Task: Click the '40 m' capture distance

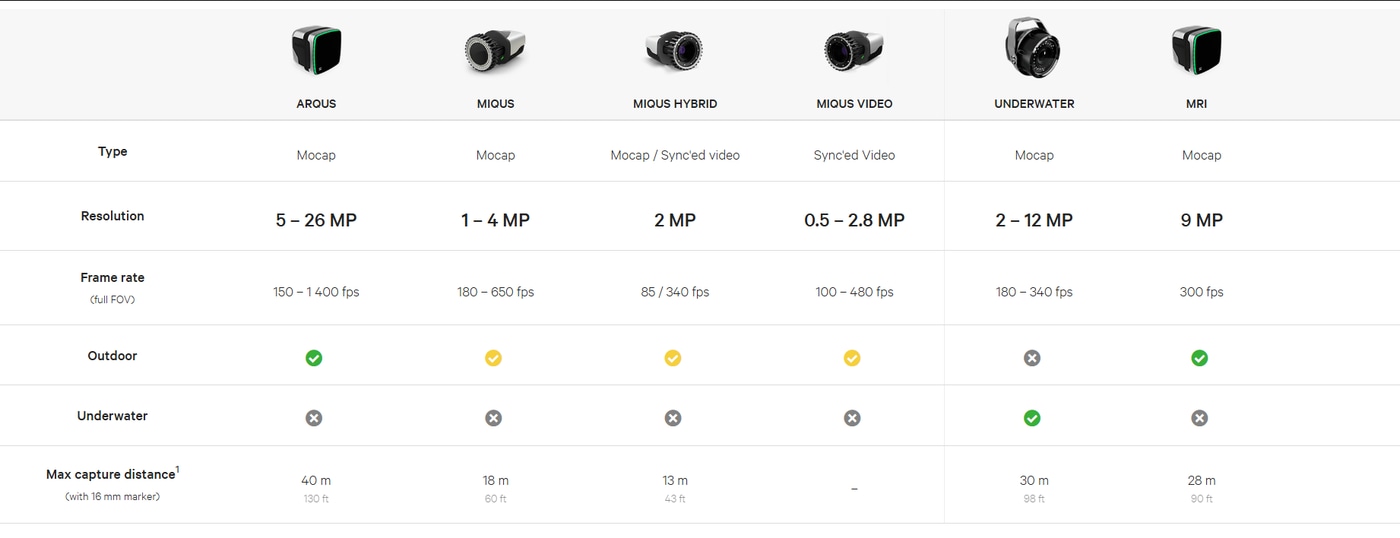Action: pyautogui.click(x=316, y=481)
